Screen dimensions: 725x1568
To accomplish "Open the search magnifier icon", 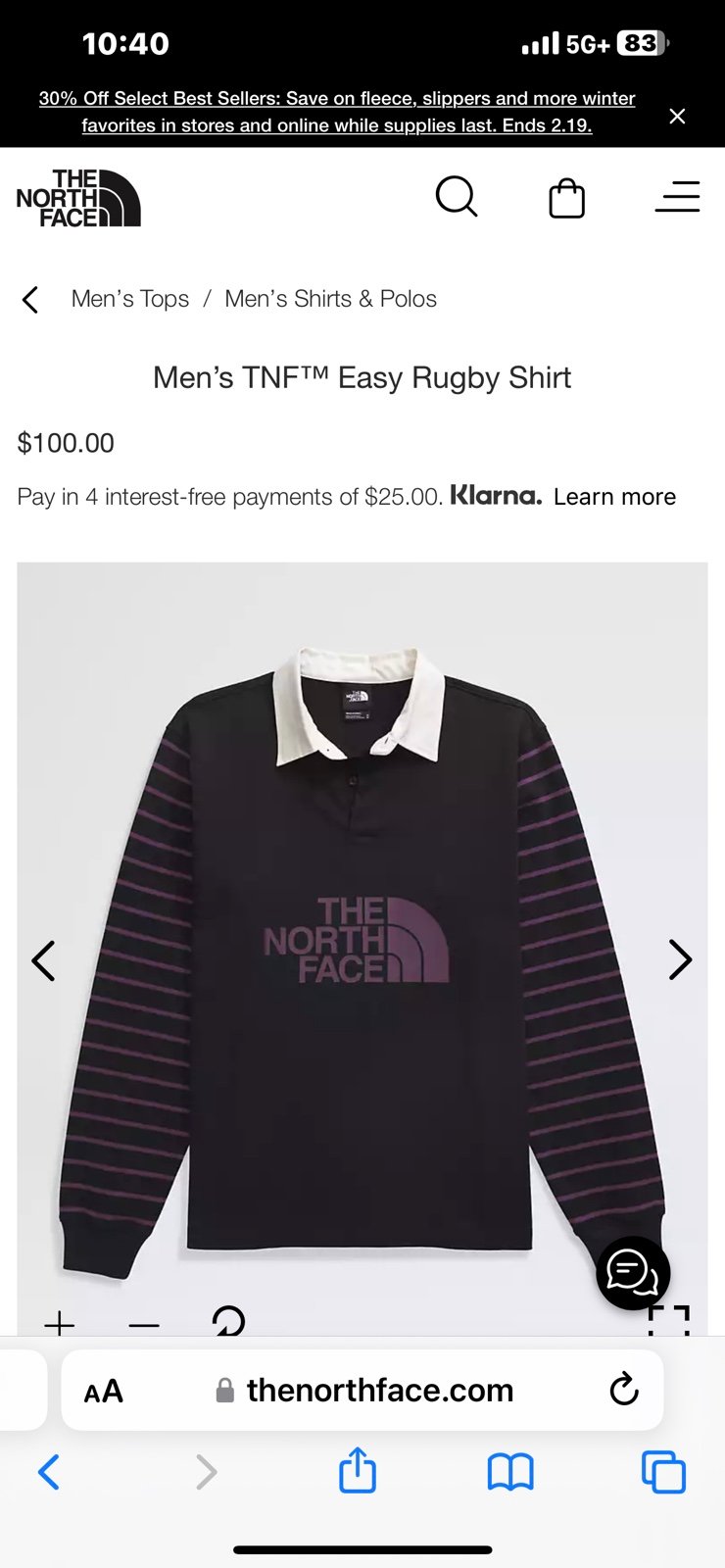I will click(x=457, y=197).
